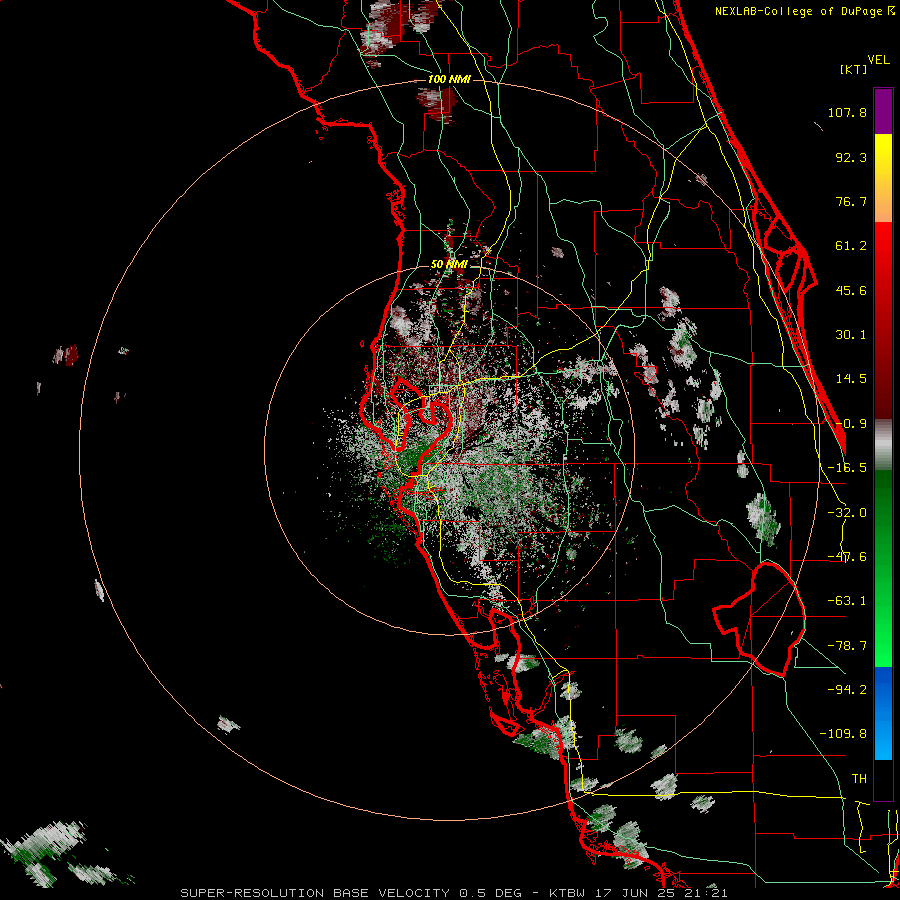Select the -109.8 velocity scale value
Screen dimensions: 900x900
(843, 734)
